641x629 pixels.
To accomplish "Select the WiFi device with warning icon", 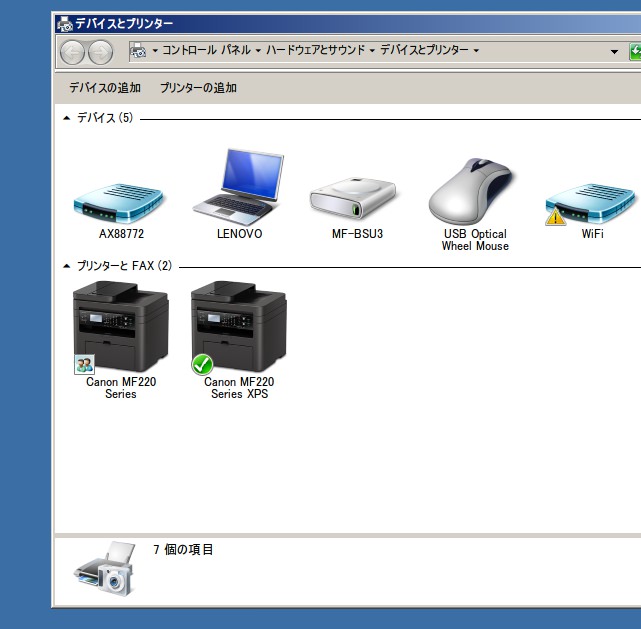I will 590,204.
